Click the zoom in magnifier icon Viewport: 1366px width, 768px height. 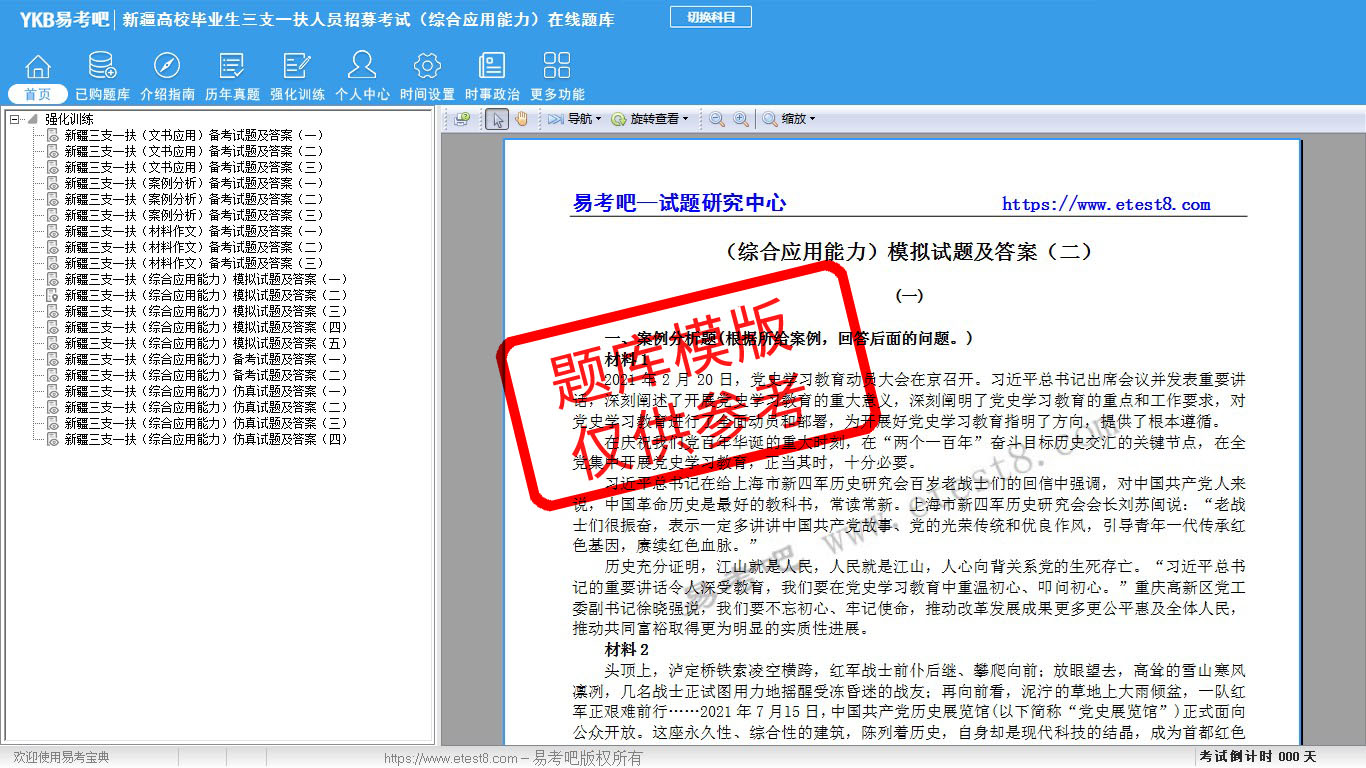[741, 119]
